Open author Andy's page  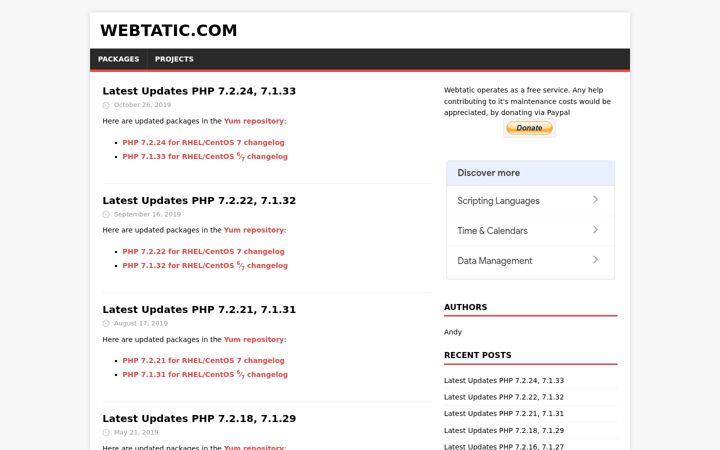[x=453, y=332]
